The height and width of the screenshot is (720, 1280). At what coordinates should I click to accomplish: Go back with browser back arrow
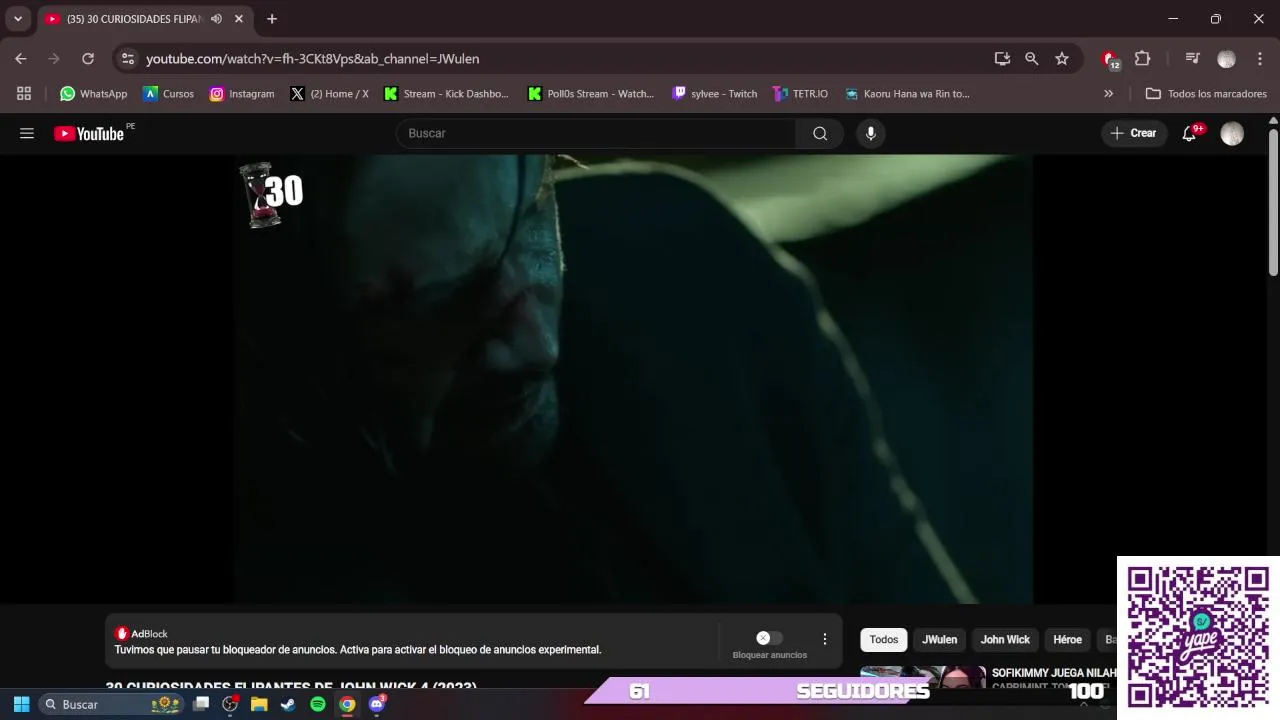21,59
